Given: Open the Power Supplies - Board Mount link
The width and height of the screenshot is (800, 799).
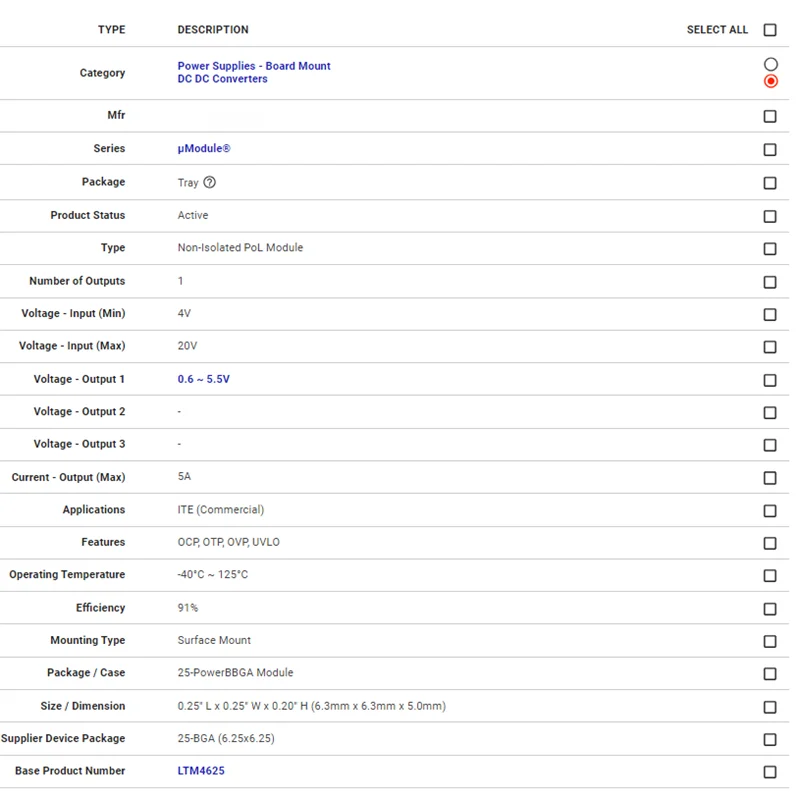Looking at the screenshot, I should click(x=254, y=66).
